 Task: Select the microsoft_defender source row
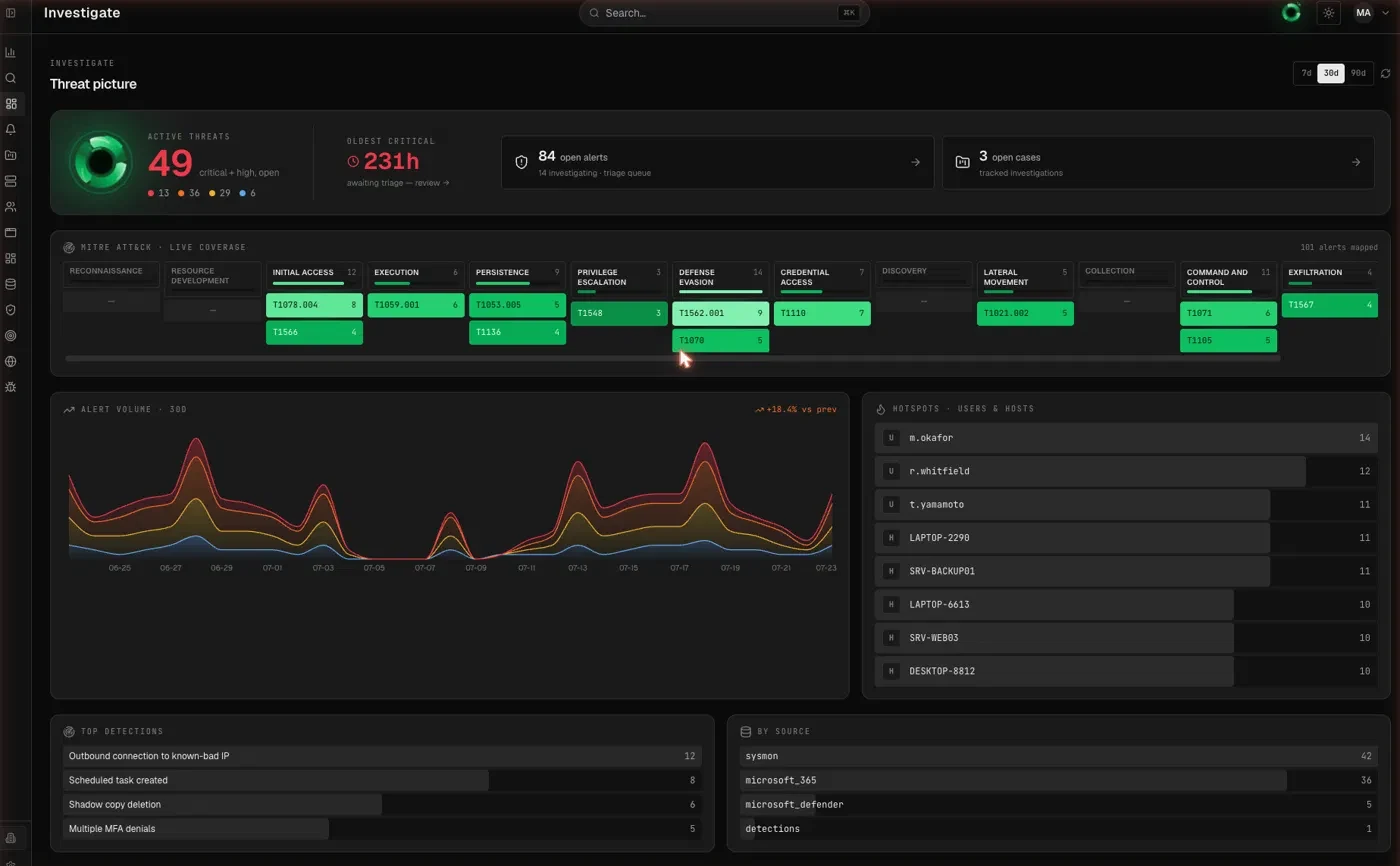coord(1058,805)
